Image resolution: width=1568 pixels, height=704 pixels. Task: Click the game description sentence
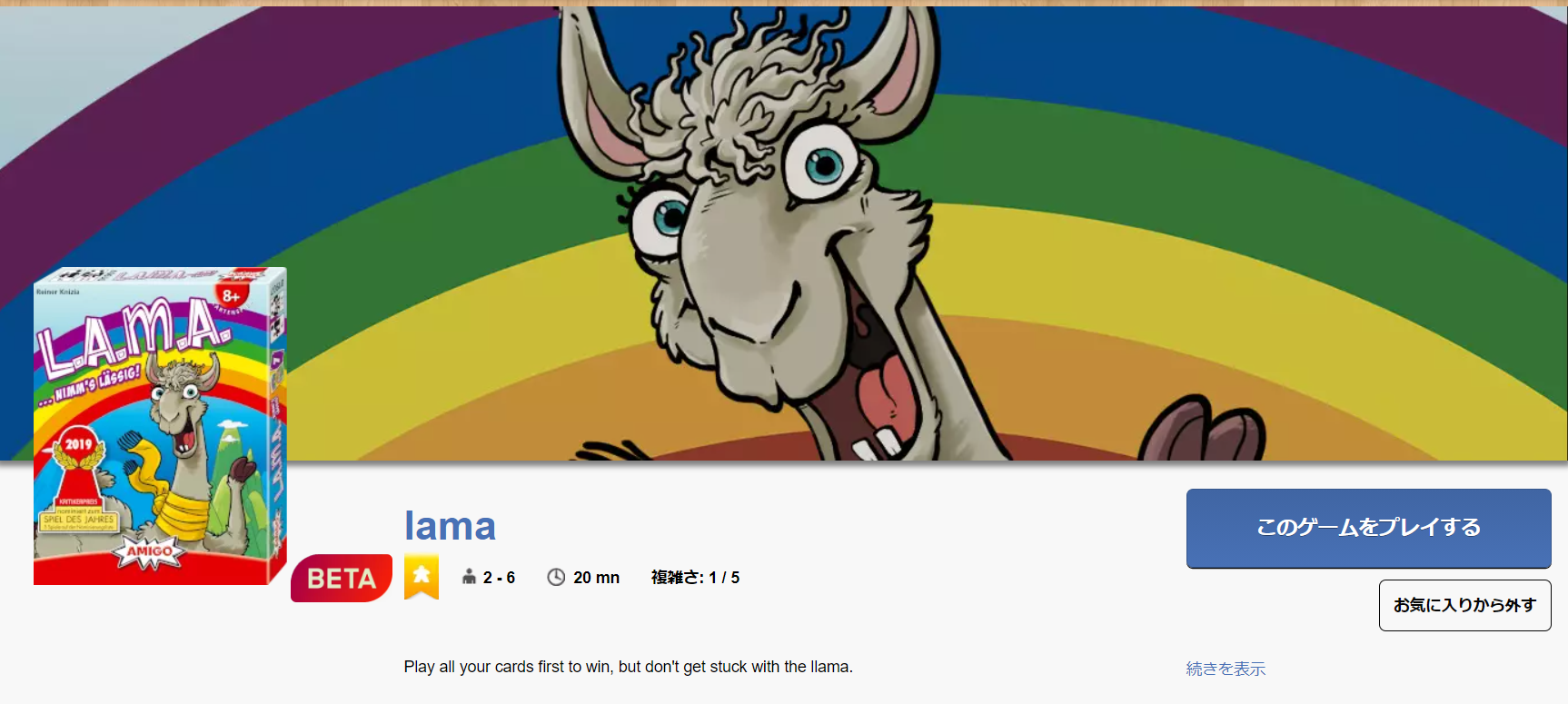click(628, 667)
